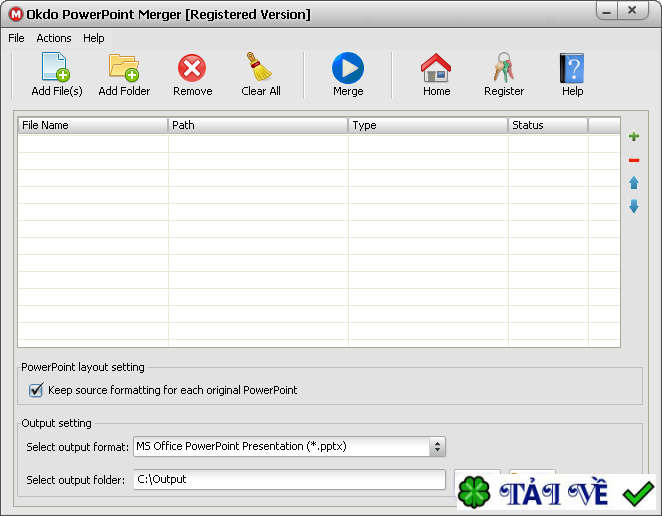Open the File menu
Viewport: 662px width, 516px height.
[x=16, y=38]
